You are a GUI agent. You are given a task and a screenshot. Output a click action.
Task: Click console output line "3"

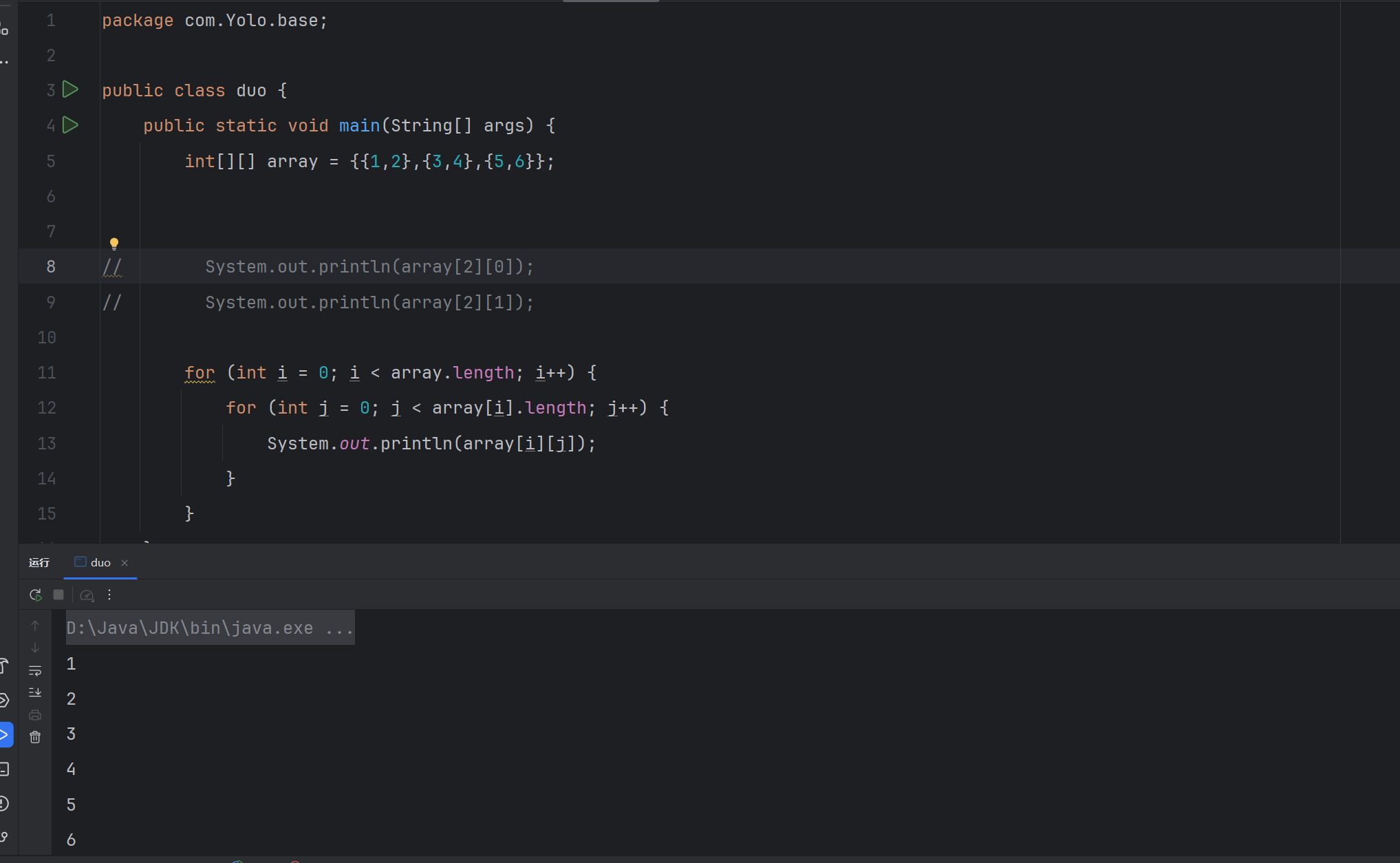(71, 734)
